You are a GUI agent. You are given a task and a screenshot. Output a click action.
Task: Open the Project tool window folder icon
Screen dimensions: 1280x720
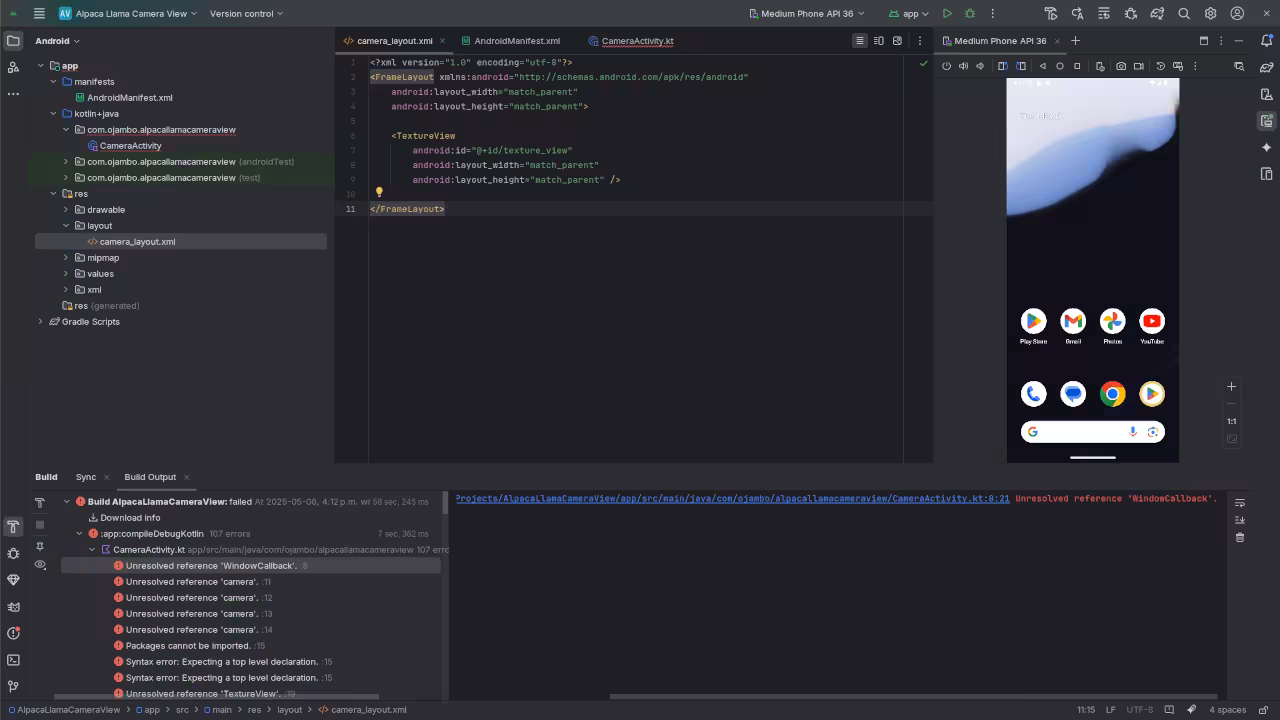(x=13, y=41)
